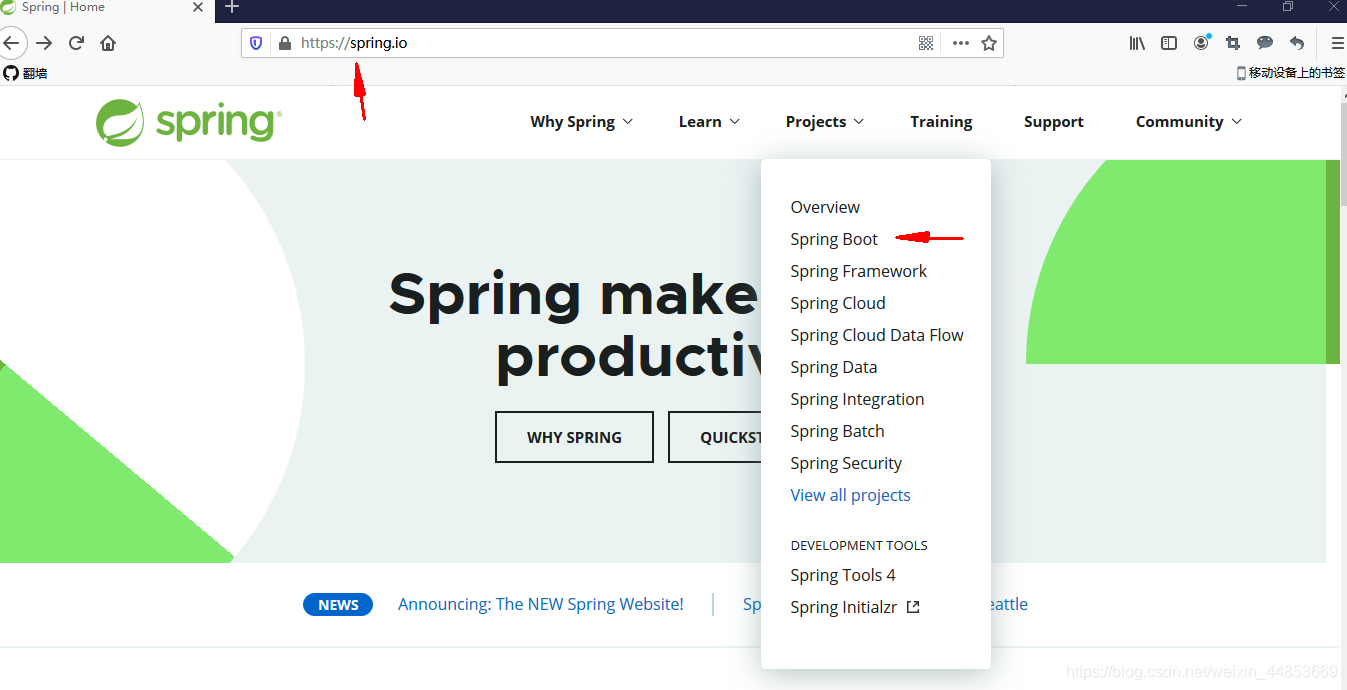Open the Support nav item

(1054, 122)
